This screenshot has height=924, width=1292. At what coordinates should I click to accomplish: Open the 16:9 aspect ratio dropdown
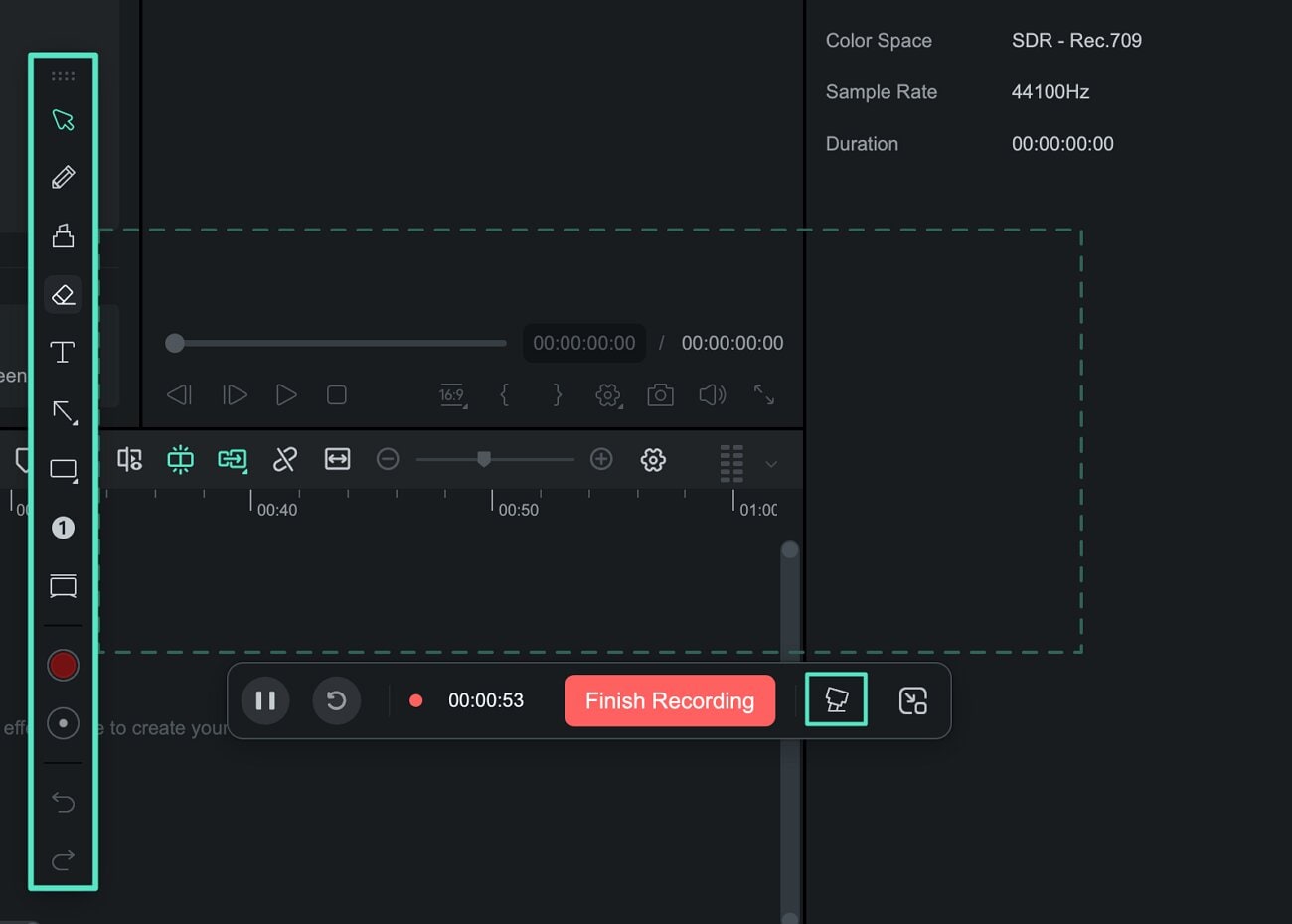click(452, 395)
